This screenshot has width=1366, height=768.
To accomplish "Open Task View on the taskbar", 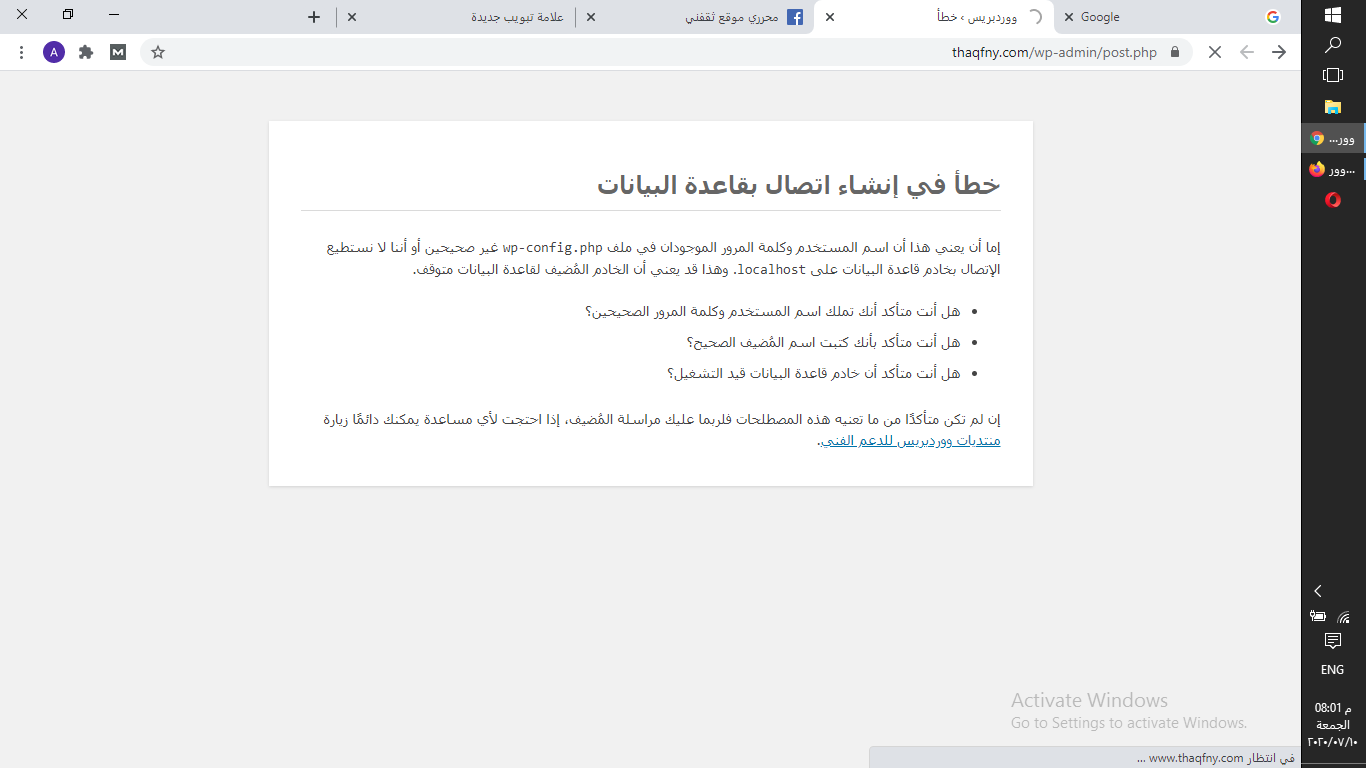I will [x=1333, y=75].
